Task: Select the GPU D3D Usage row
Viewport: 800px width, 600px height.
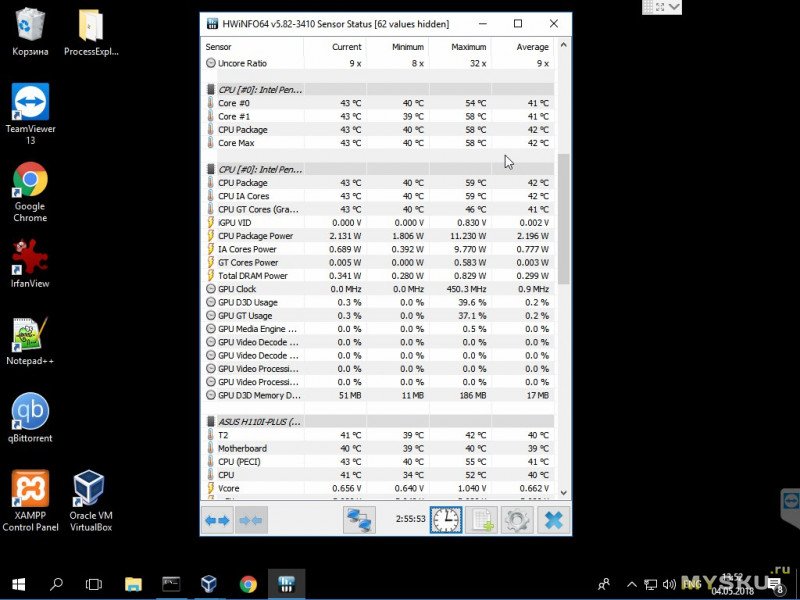Action: point(378,302)
